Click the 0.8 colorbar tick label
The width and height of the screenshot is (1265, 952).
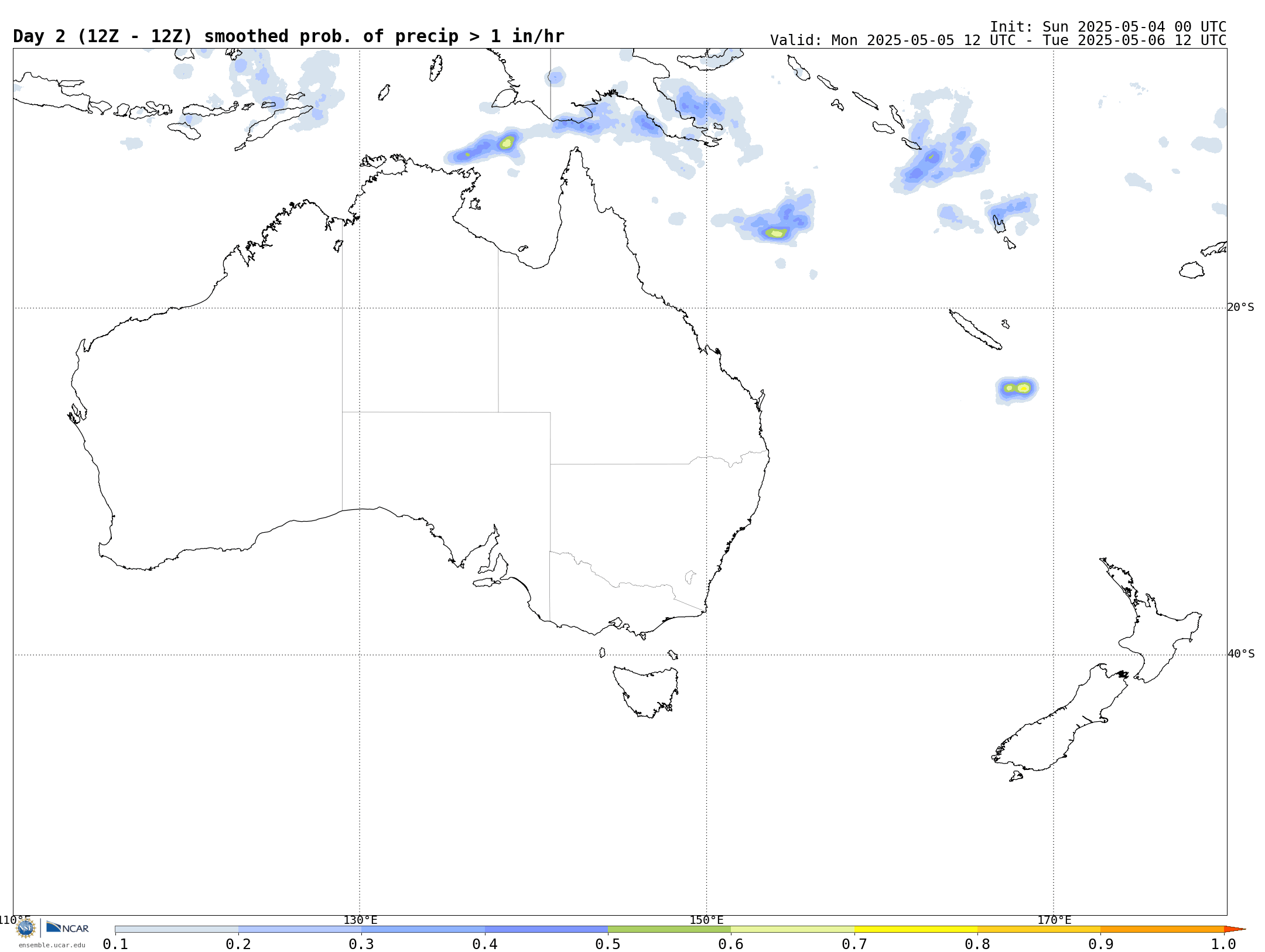(x=977, y=944)
